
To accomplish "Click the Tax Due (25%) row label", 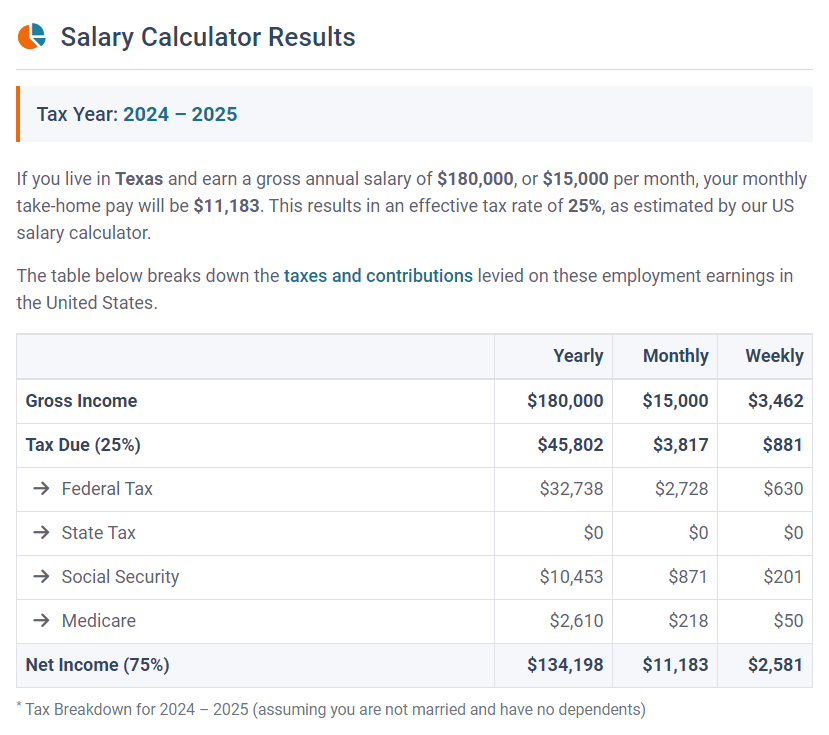I will click(x=83, y=445).
